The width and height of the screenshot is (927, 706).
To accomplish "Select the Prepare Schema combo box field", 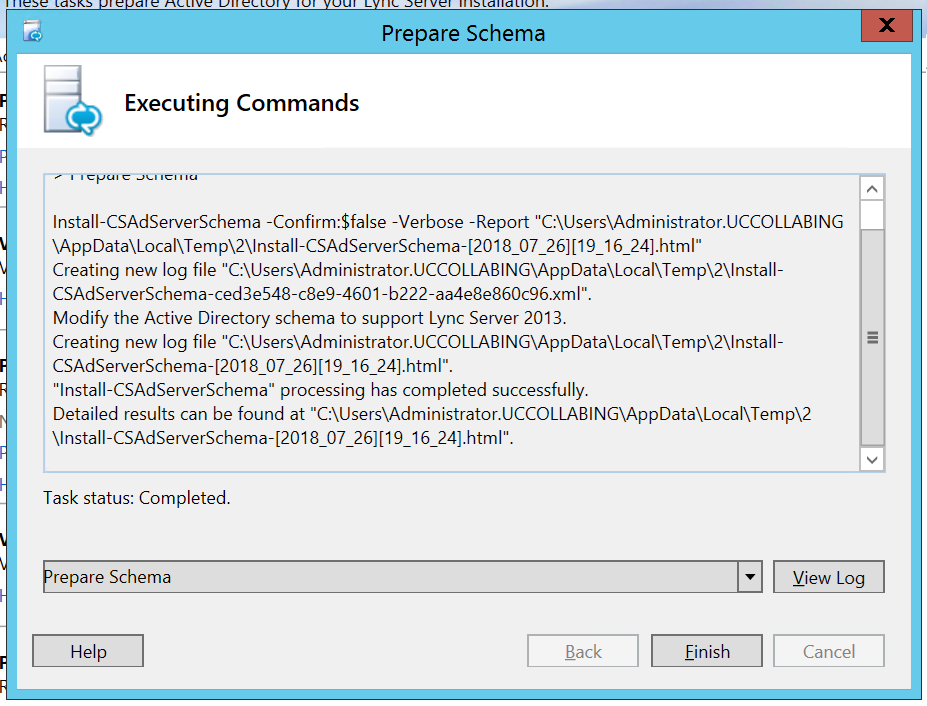I will [390, 577].
